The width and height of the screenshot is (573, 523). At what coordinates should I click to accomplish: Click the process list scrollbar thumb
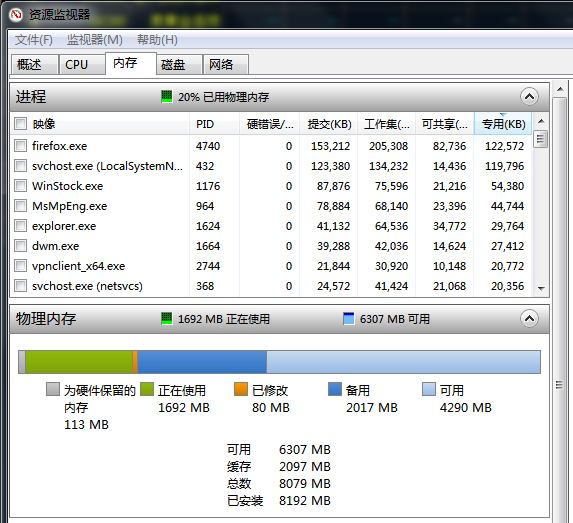(x=541, y=139)
